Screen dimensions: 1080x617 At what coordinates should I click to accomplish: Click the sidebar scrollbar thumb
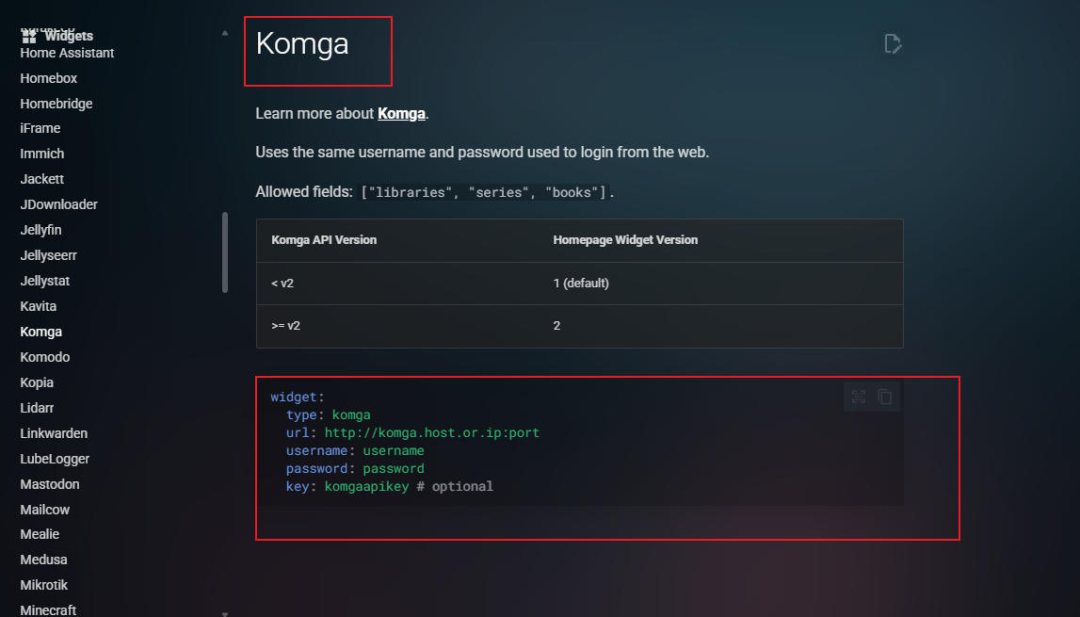pyautogui.click(x=225, y=253)
